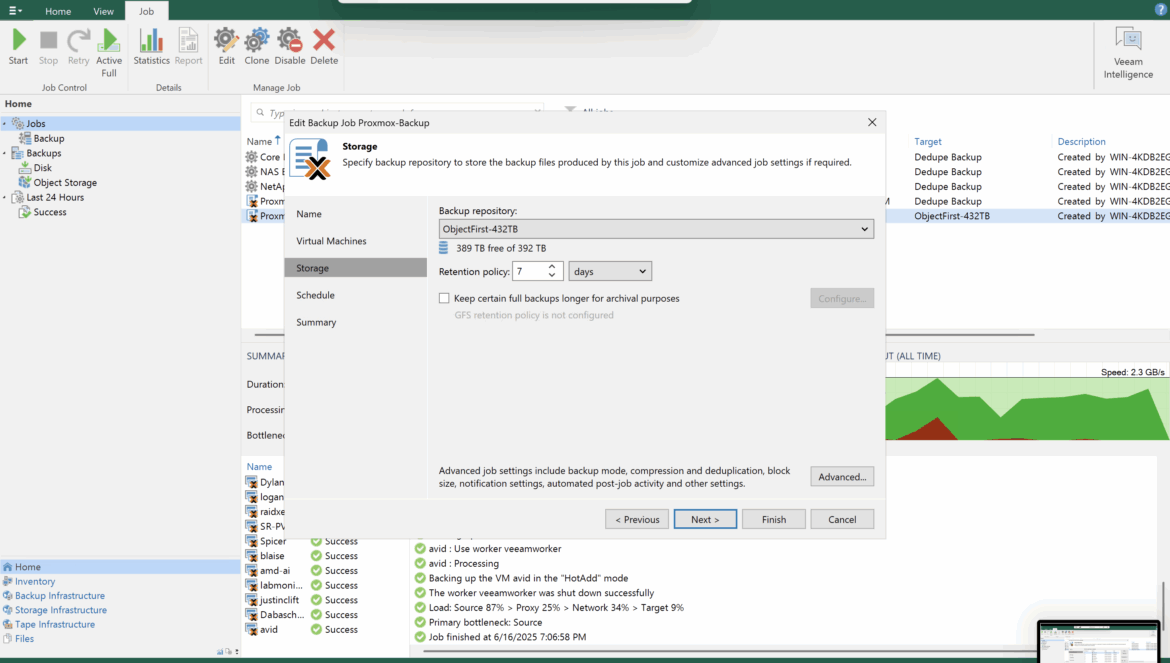Viewport: 1170px width, 663px height.
Task: Open the Inventory view
Action: tap(35, 582)
